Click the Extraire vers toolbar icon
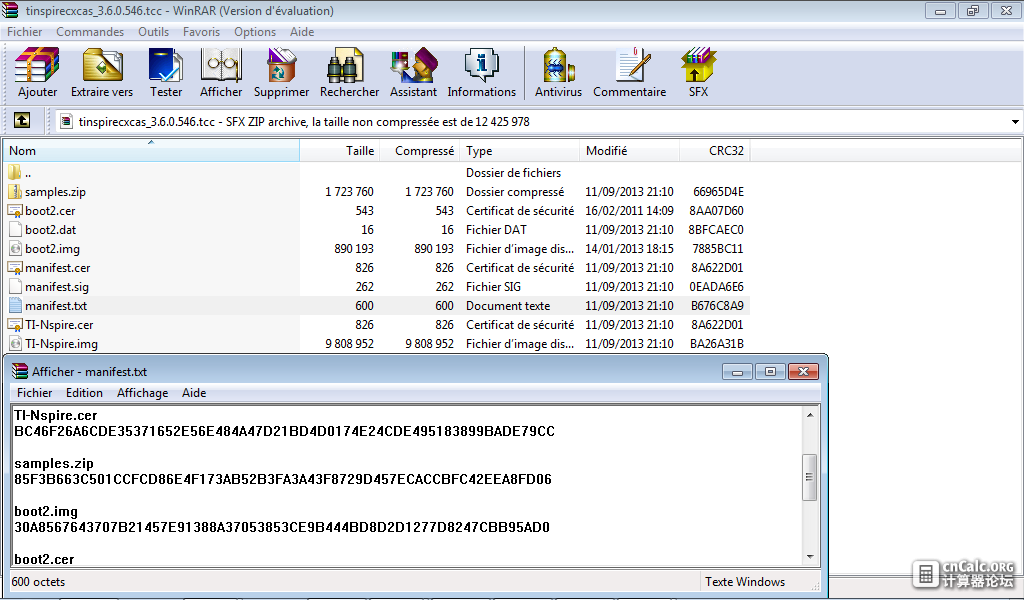Viewport: 1024px width, 600px height. pyautogui.click(x=102, y=65)
